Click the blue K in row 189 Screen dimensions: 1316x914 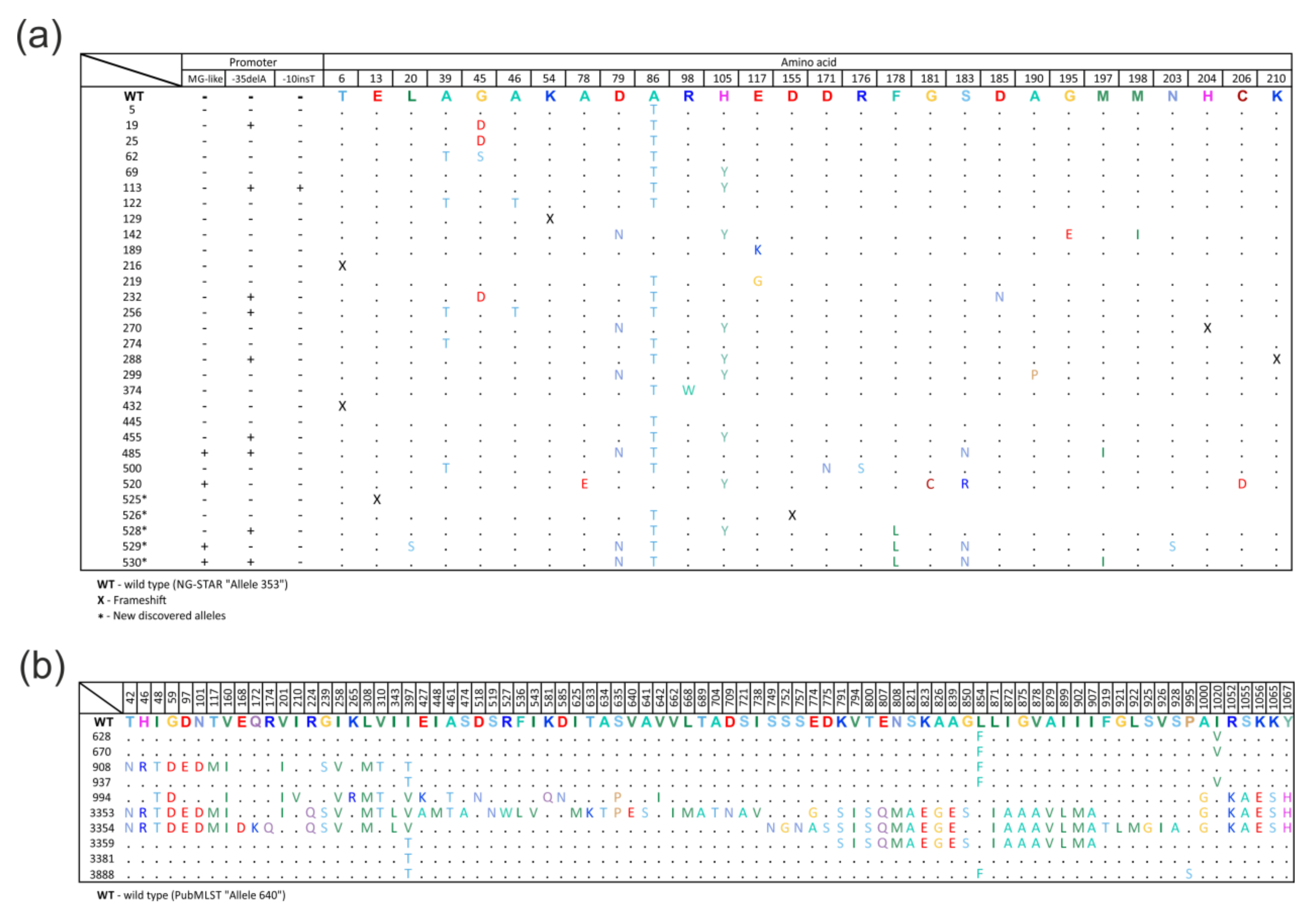tap(757, 250)
